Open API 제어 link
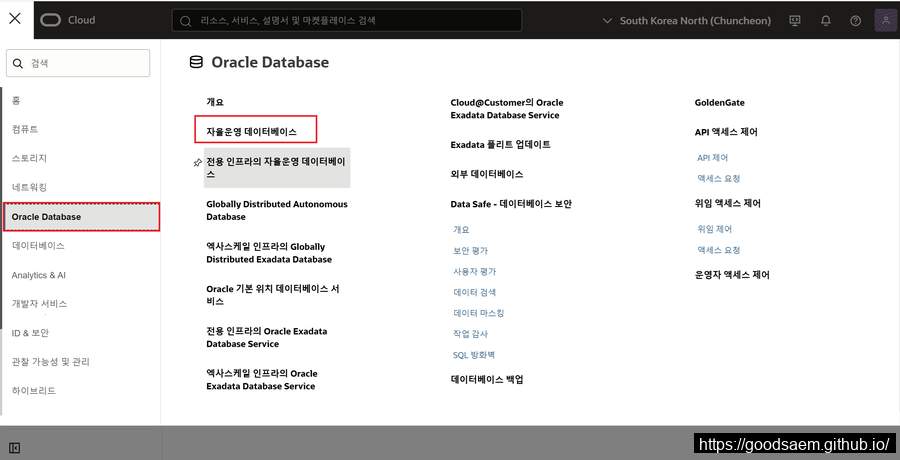Image resolution: width=900 pixels, height=460 pixels. tap(712, 157)
